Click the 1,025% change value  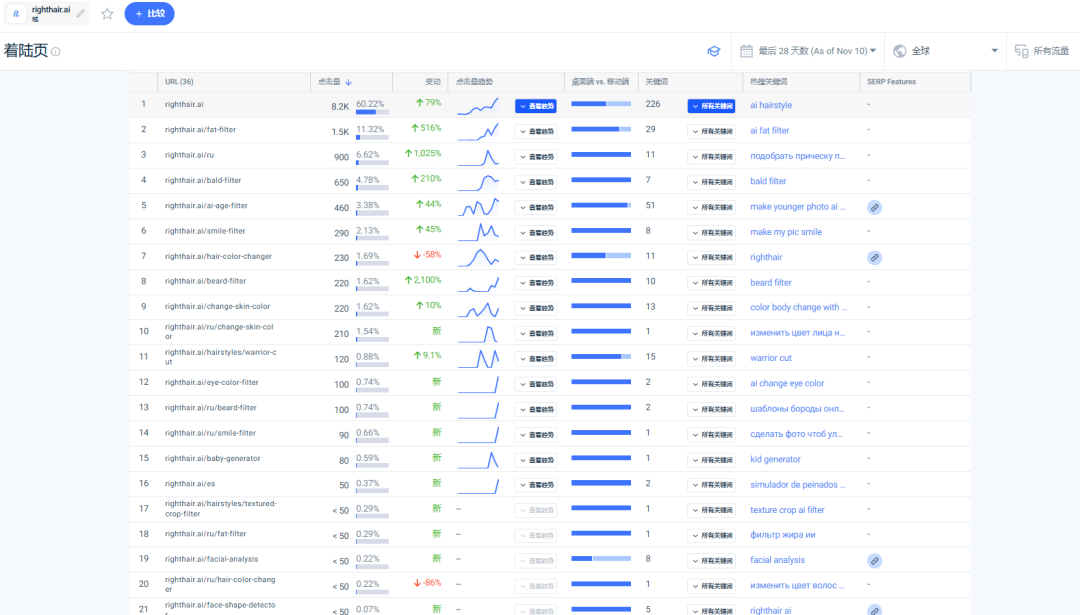[427, 154]
